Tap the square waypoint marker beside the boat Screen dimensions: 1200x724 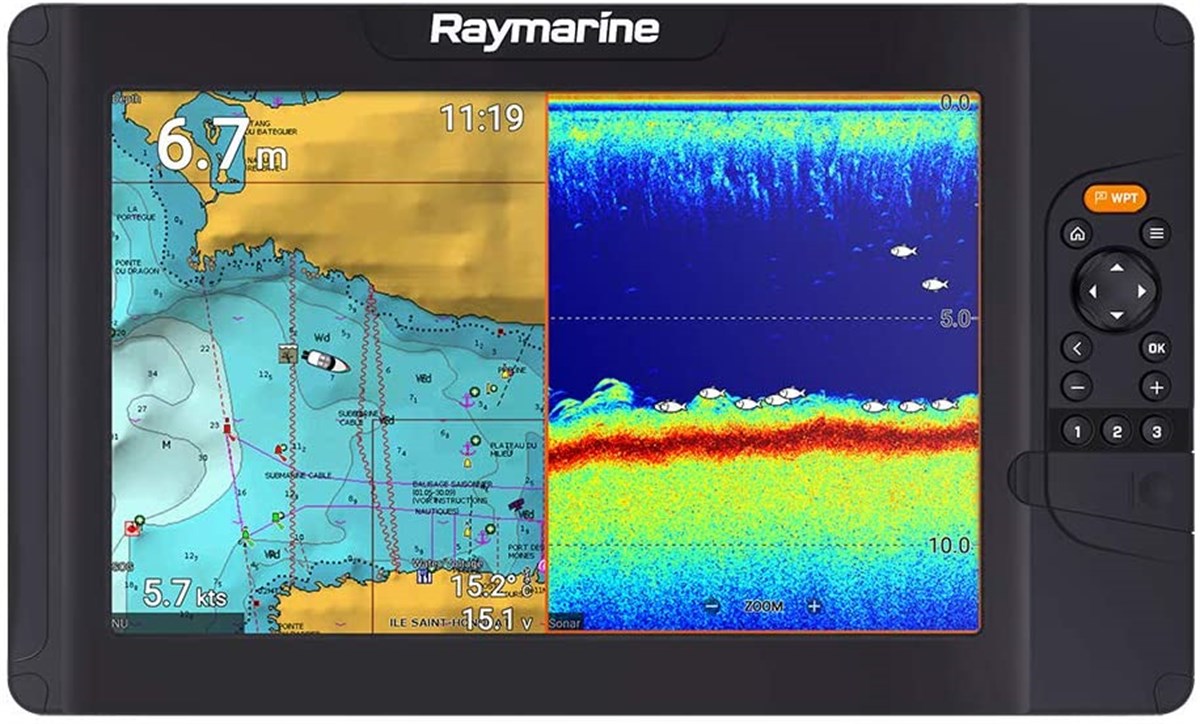click(287, 353)
